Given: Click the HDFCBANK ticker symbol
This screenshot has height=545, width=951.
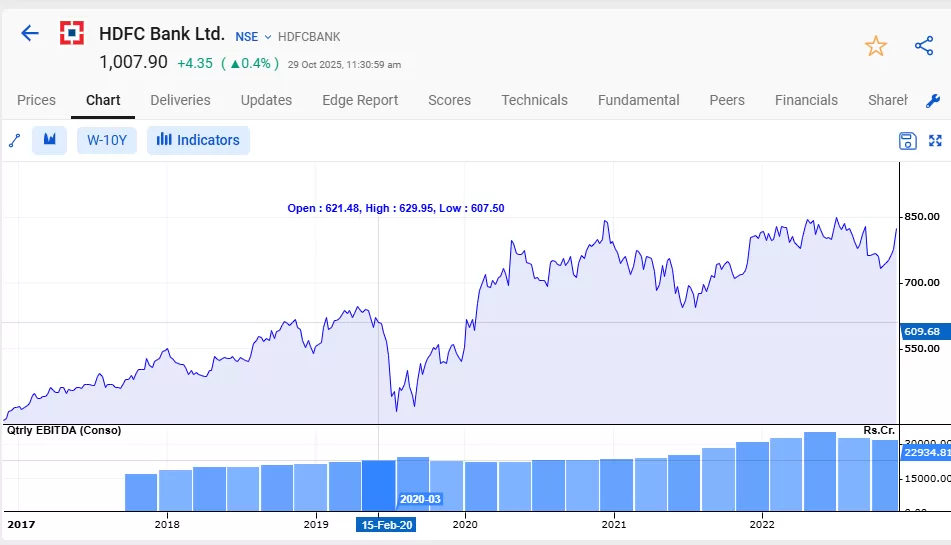Looking at the screenshot, I should pos(309,37).
